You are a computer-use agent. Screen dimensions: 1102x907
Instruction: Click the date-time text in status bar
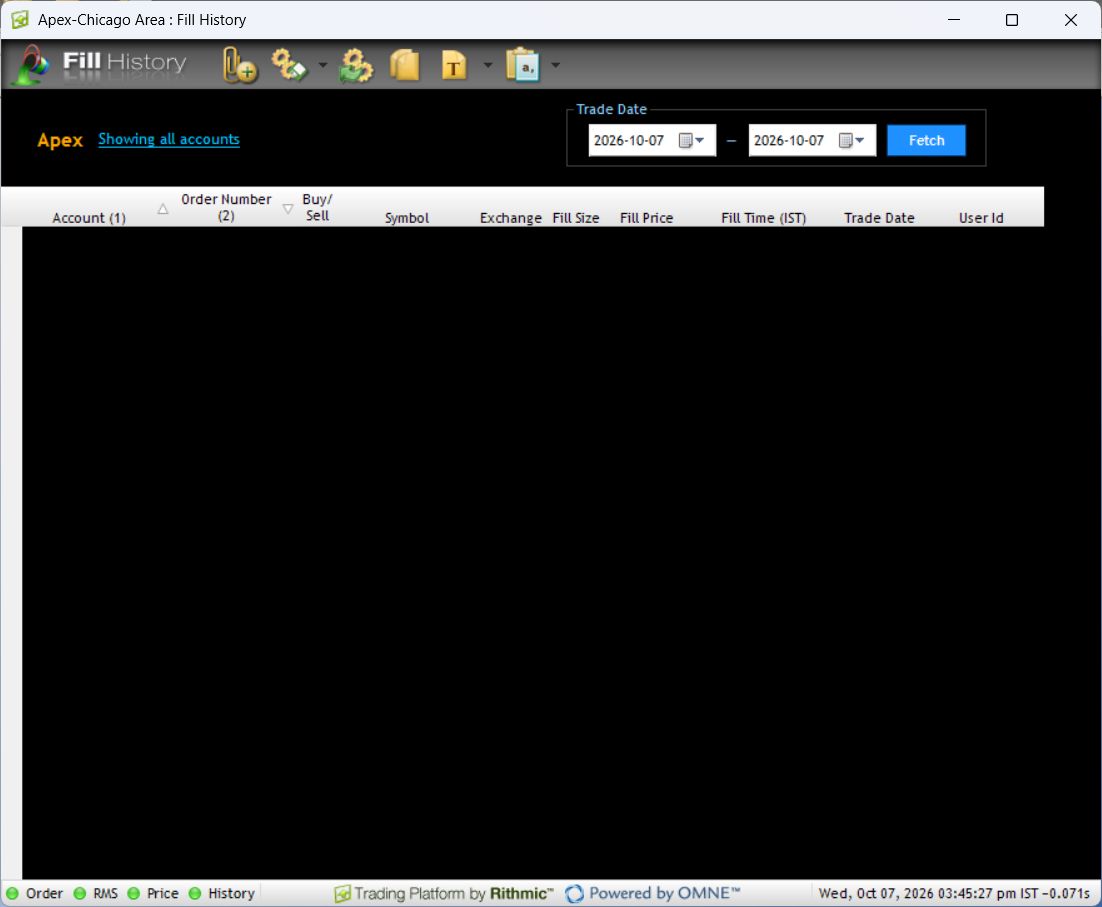coord(954,893)
